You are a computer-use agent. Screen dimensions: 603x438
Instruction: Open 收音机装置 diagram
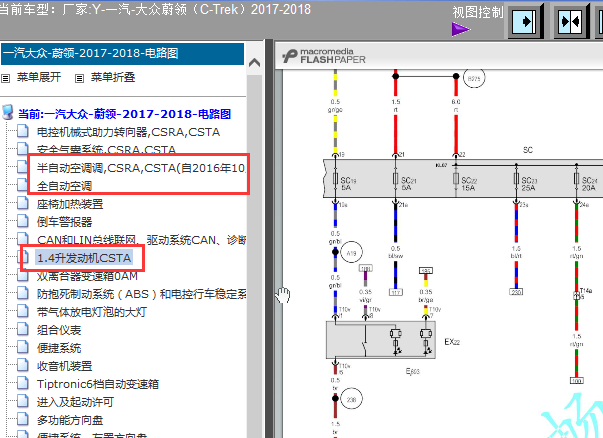pos(64,366)
